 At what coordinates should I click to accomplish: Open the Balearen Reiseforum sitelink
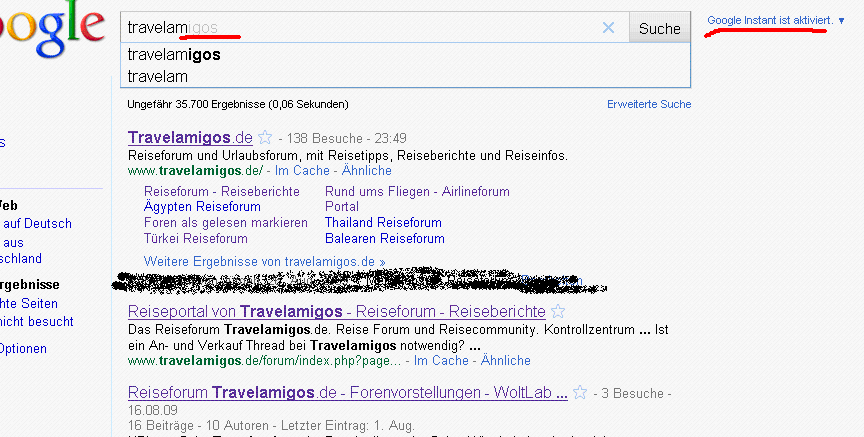[385, 239]
